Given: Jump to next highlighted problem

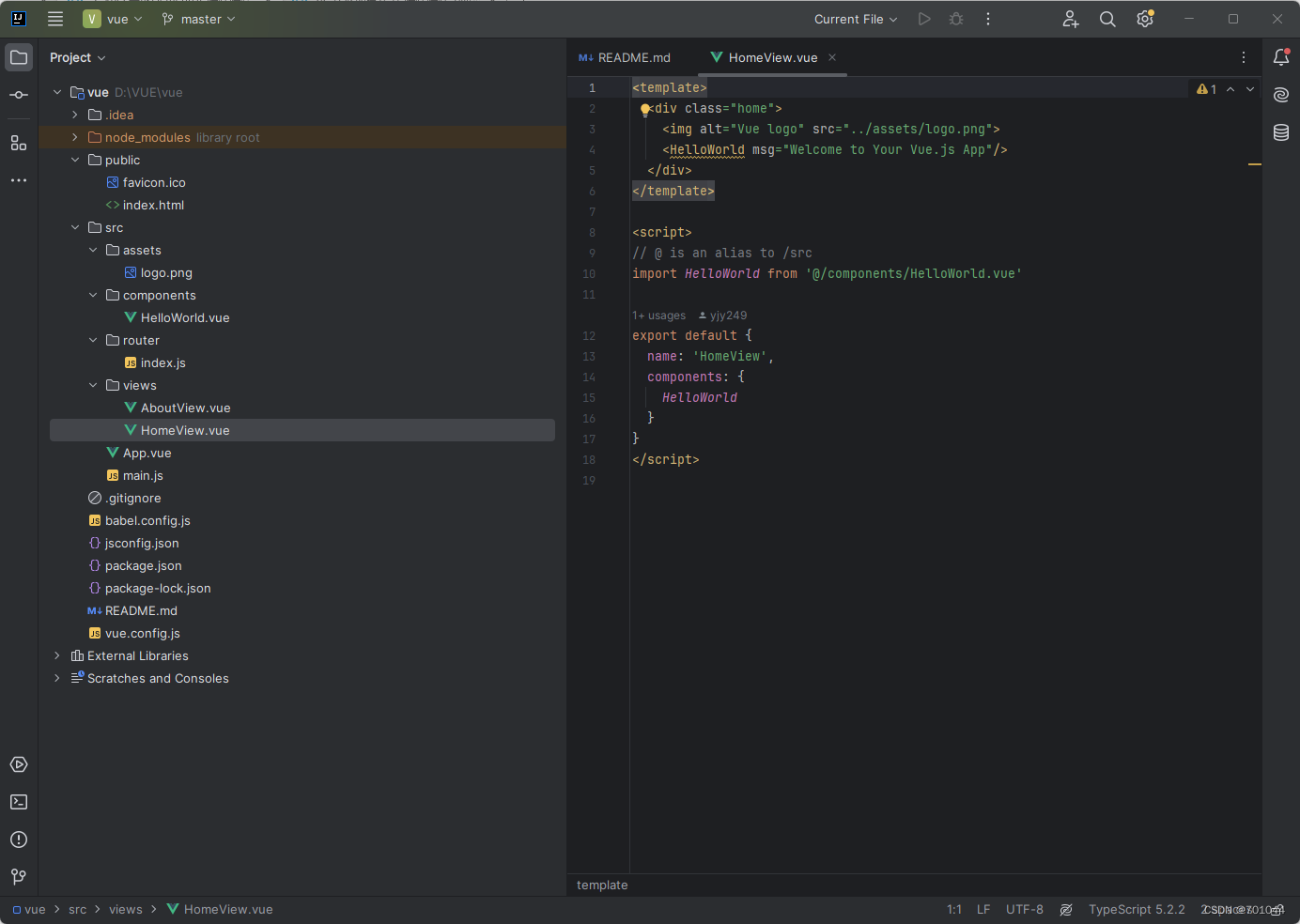Looking at the screenshot, I should pyautogui.click(x=1250, y=89).
